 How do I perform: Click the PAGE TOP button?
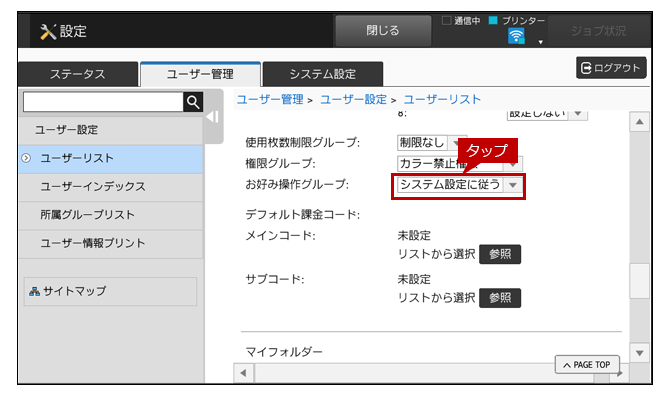click(x=587, y=365)
